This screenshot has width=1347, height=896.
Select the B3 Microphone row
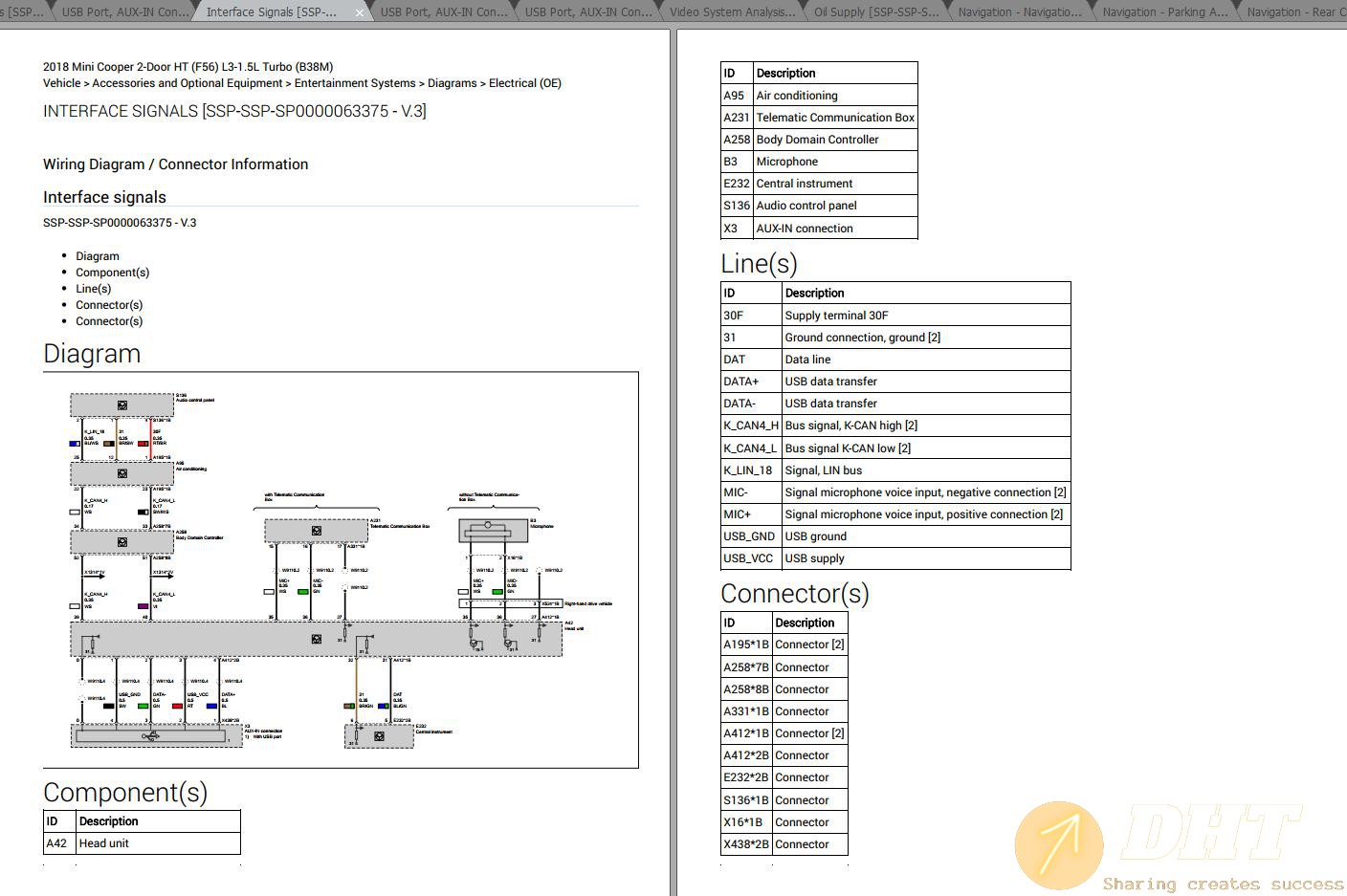pyautogui.click(x=819, y=162)
